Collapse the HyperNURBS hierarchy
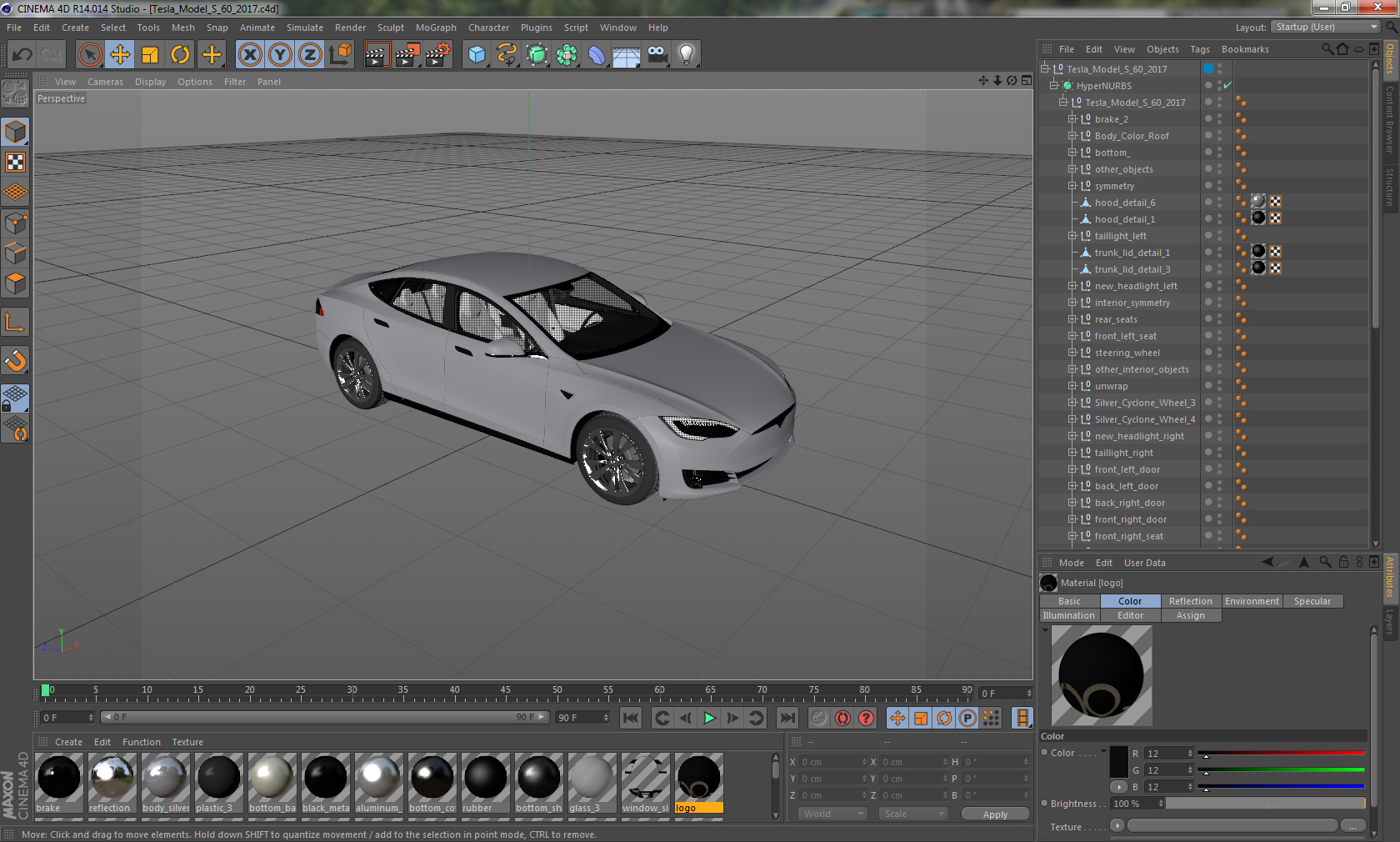Image resolution: width=1400 pixels, height=842 pixels. tap(1053, 86)
